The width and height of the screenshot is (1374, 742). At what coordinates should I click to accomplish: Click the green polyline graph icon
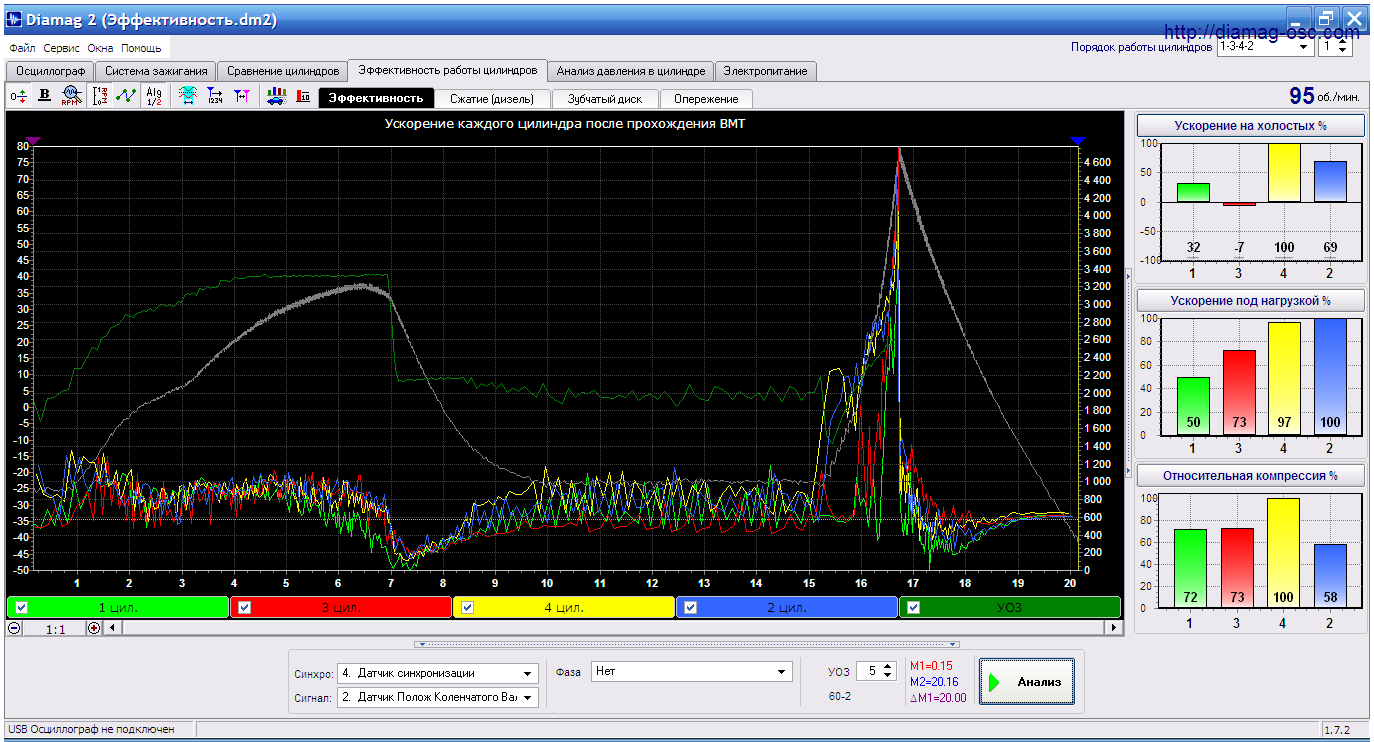126,96
